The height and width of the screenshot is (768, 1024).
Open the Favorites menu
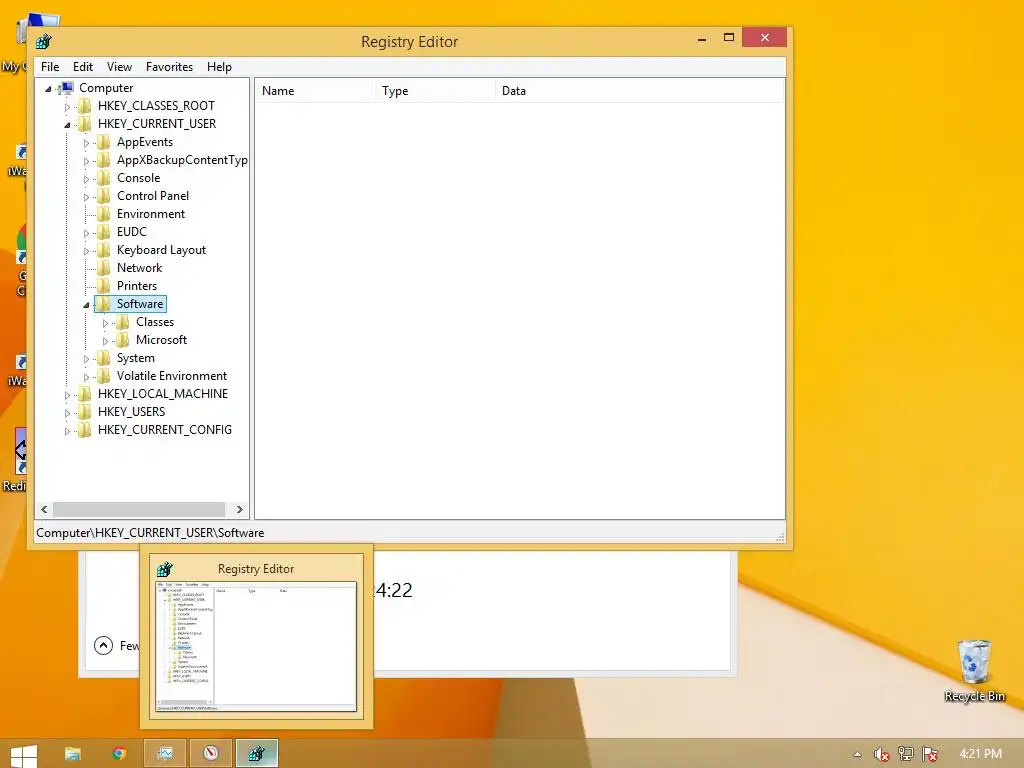tap(169, 67)
